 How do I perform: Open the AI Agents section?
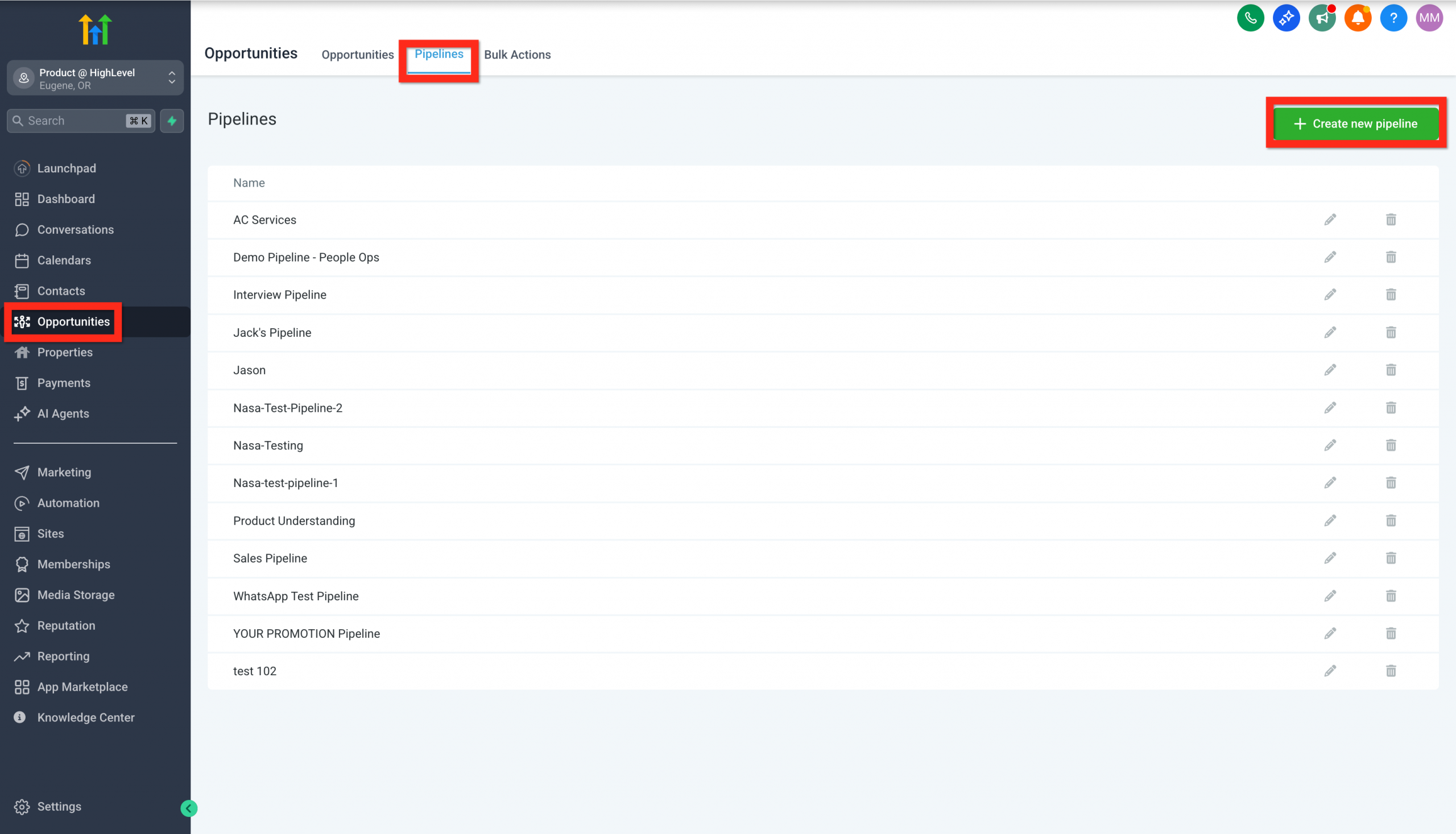tap(63, 413)
